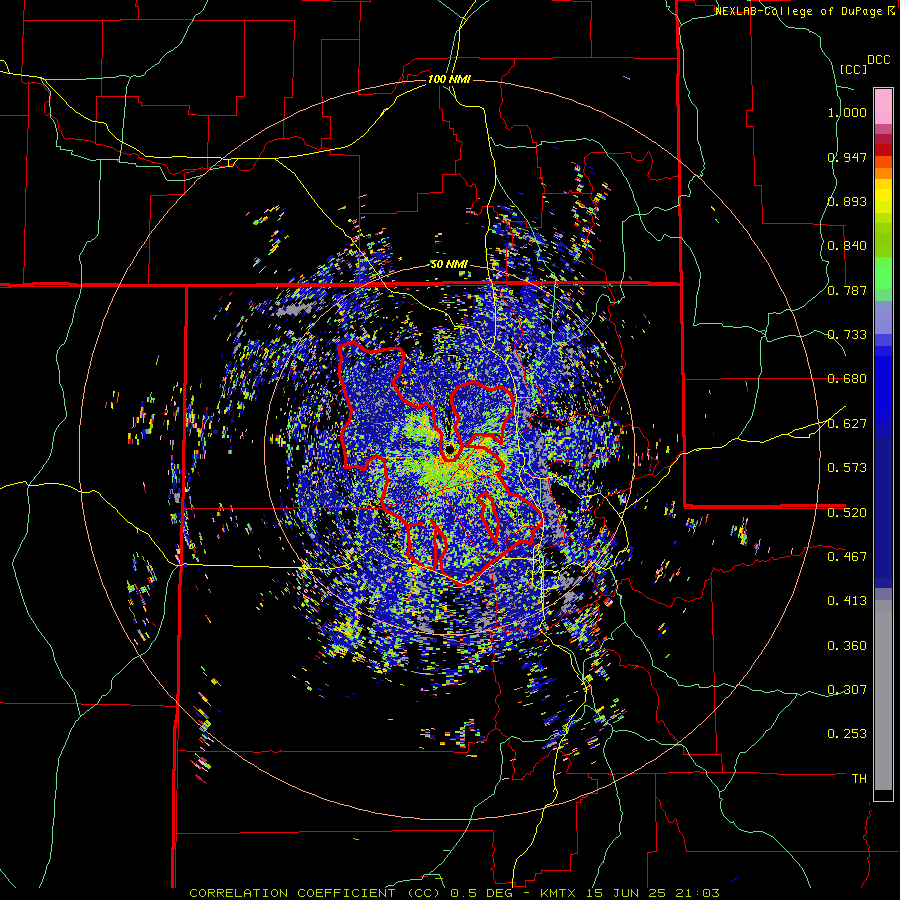Viewport: 900px width, 900px height.
Task: Select the 0.307 legend value
Action: tap(847, 689)
